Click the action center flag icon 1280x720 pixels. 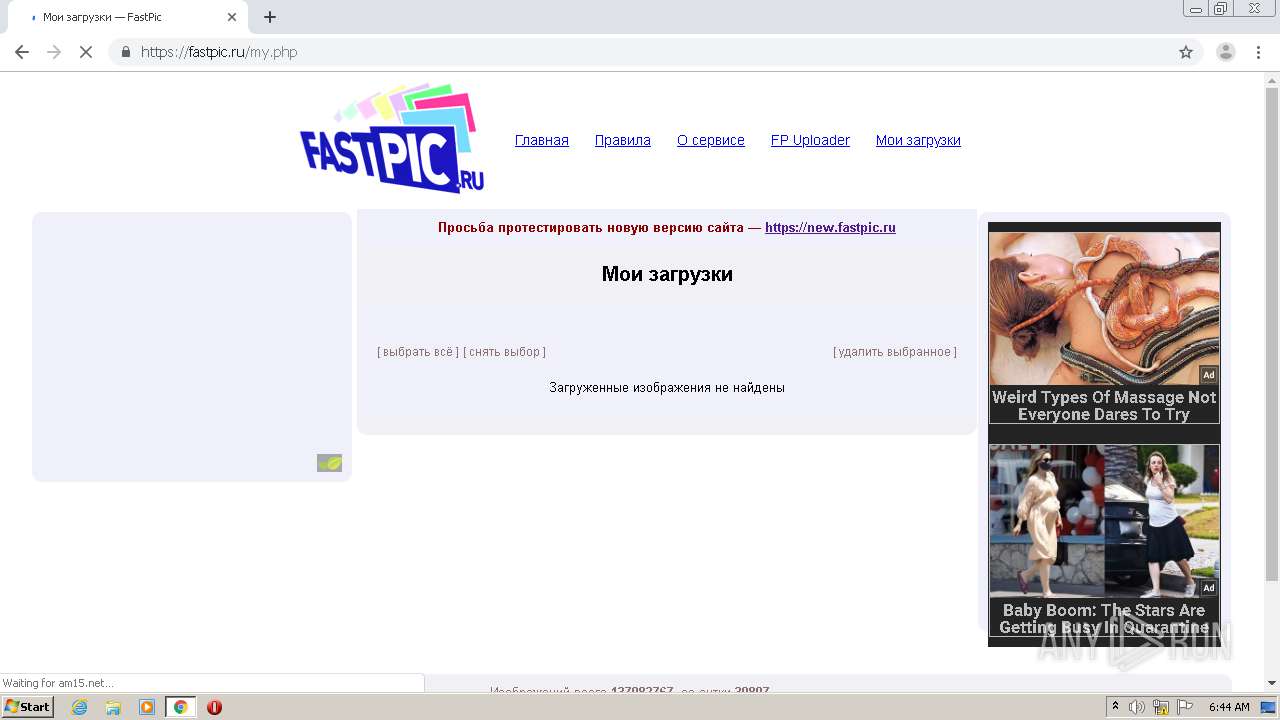(1185, 707)
